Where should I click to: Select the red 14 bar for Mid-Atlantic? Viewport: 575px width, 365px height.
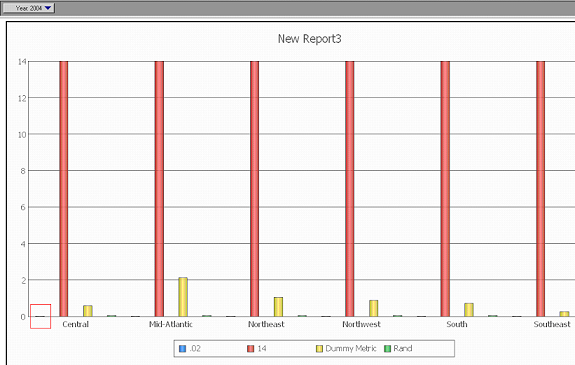click(x=159, y=189)
